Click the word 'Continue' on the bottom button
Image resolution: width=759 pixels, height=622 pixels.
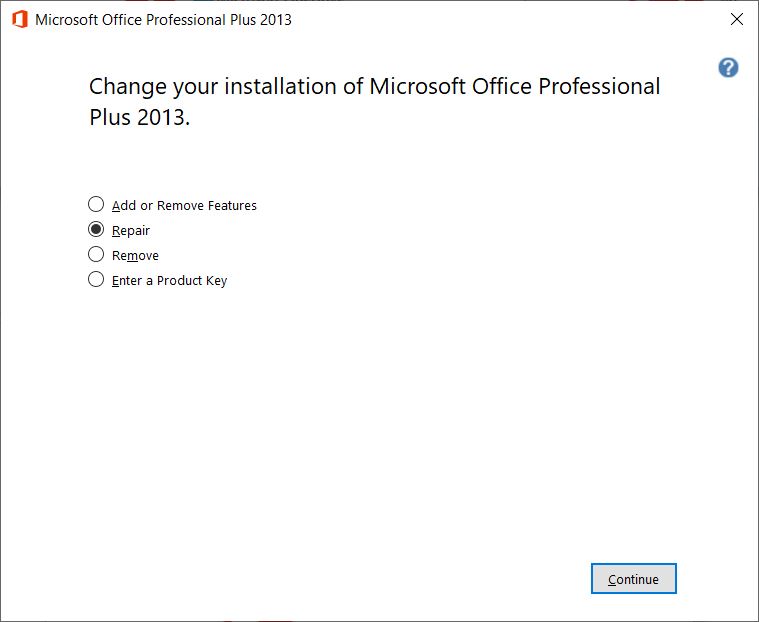click(x=634, y=579)
